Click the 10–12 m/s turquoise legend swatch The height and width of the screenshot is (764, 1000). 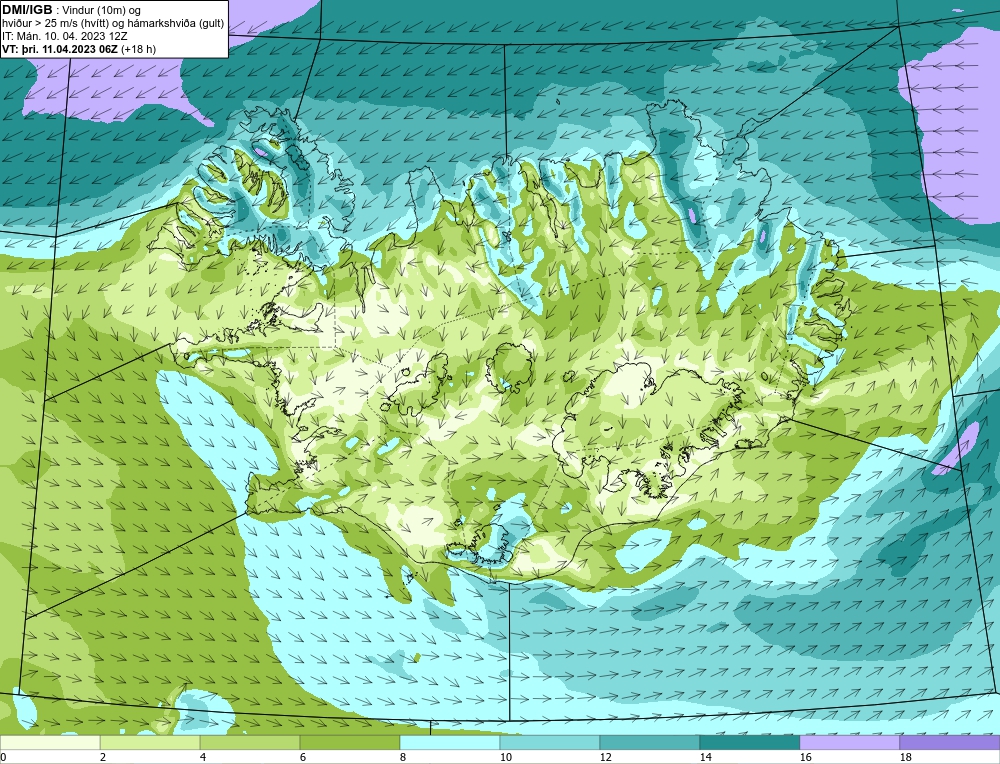pos(550,742)
